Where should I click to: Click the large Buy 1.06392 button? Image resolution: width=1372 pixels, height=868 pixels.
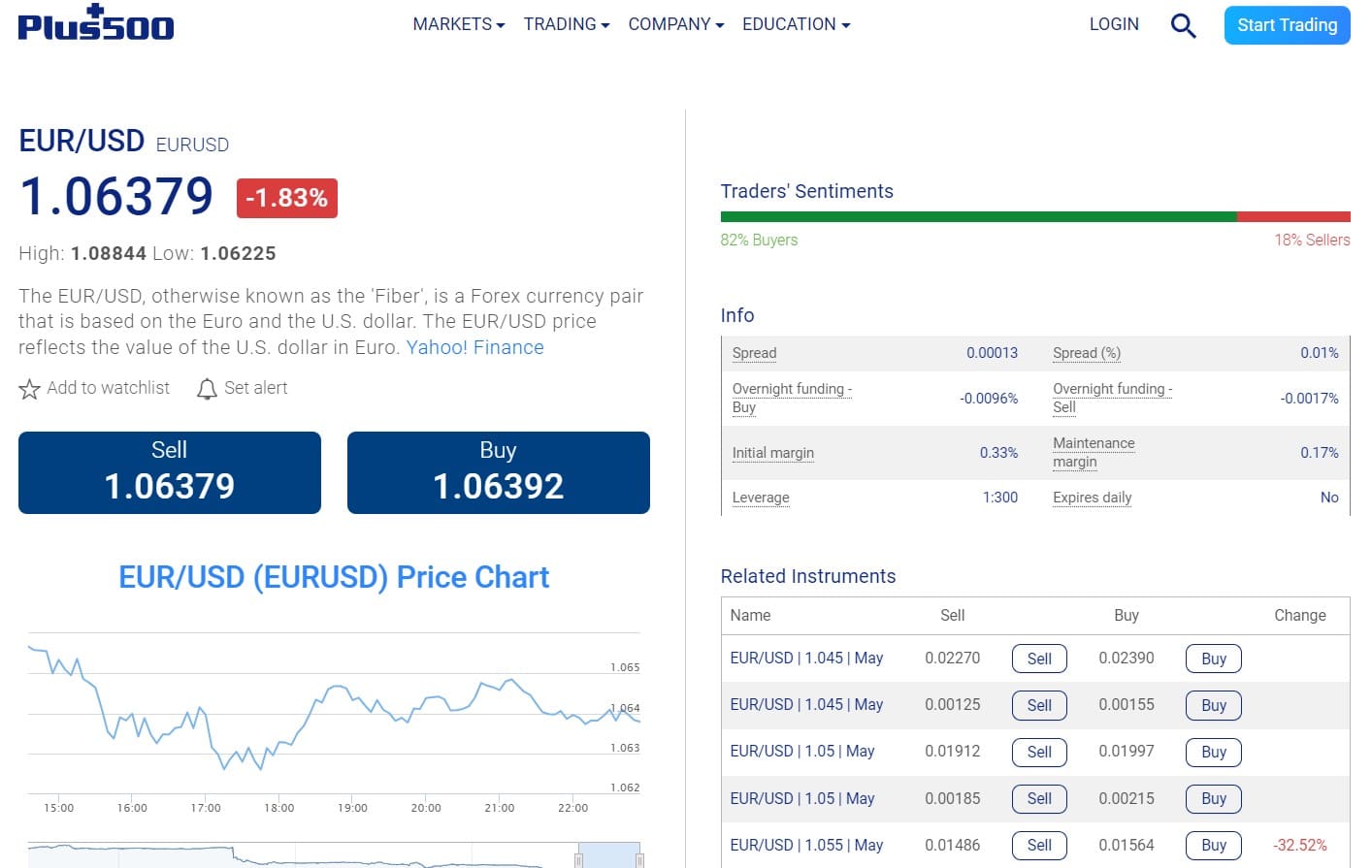click(x=499, y=472)
